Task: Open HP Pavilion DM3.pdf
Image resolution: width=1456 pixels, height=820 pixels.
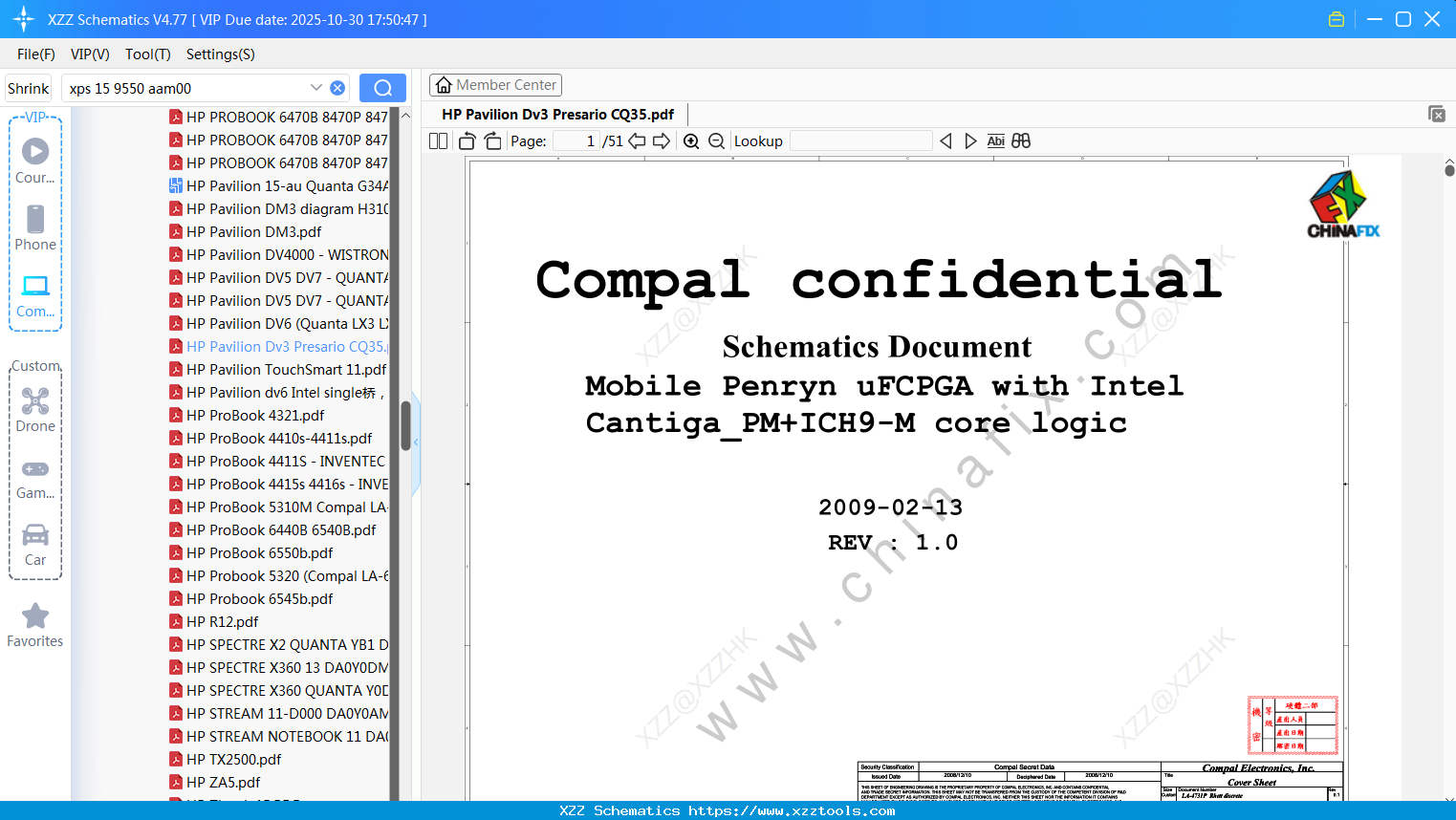Action: (246, 232)
